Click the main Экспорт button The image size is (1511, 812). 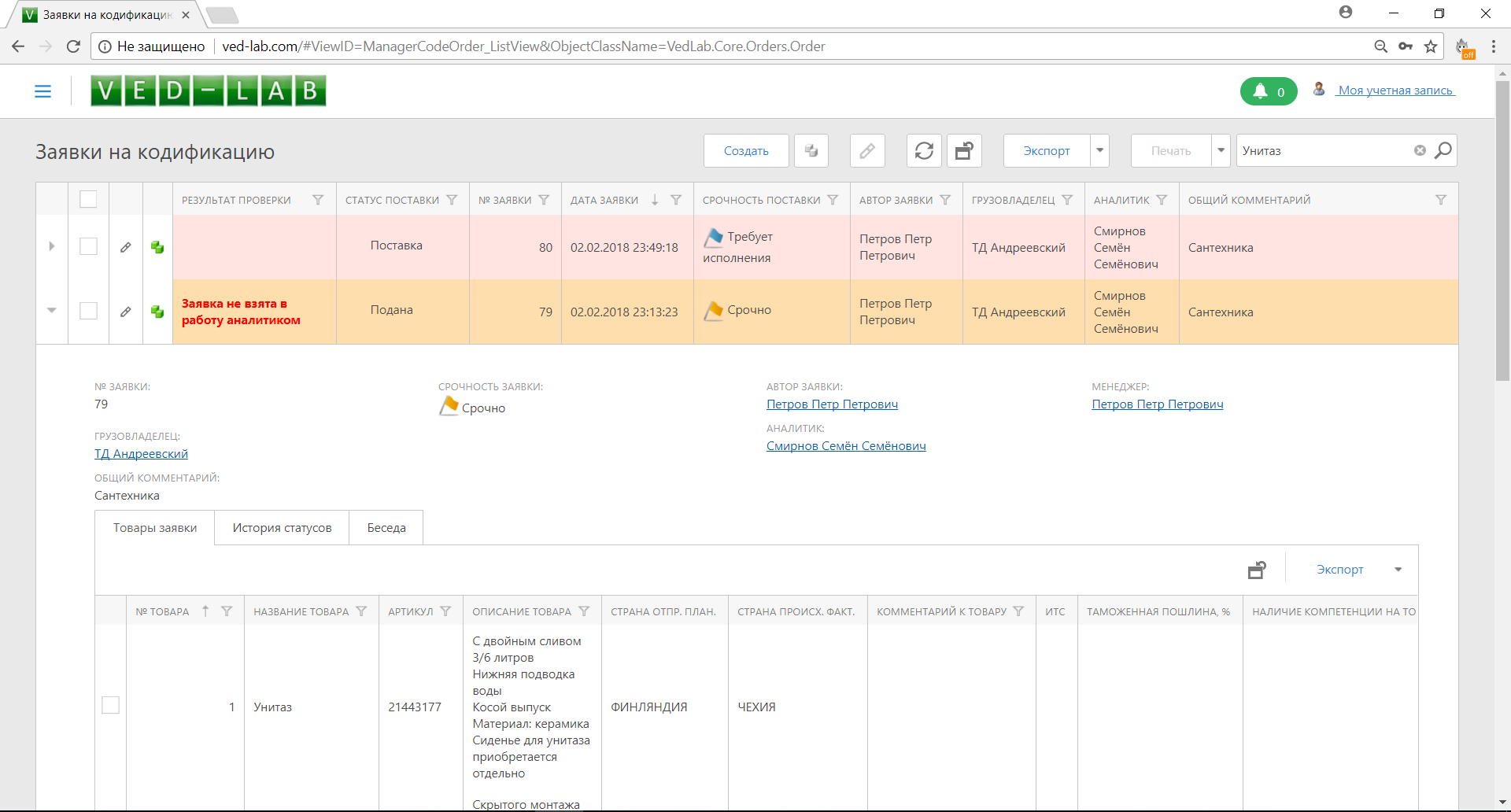point(1047,150)
